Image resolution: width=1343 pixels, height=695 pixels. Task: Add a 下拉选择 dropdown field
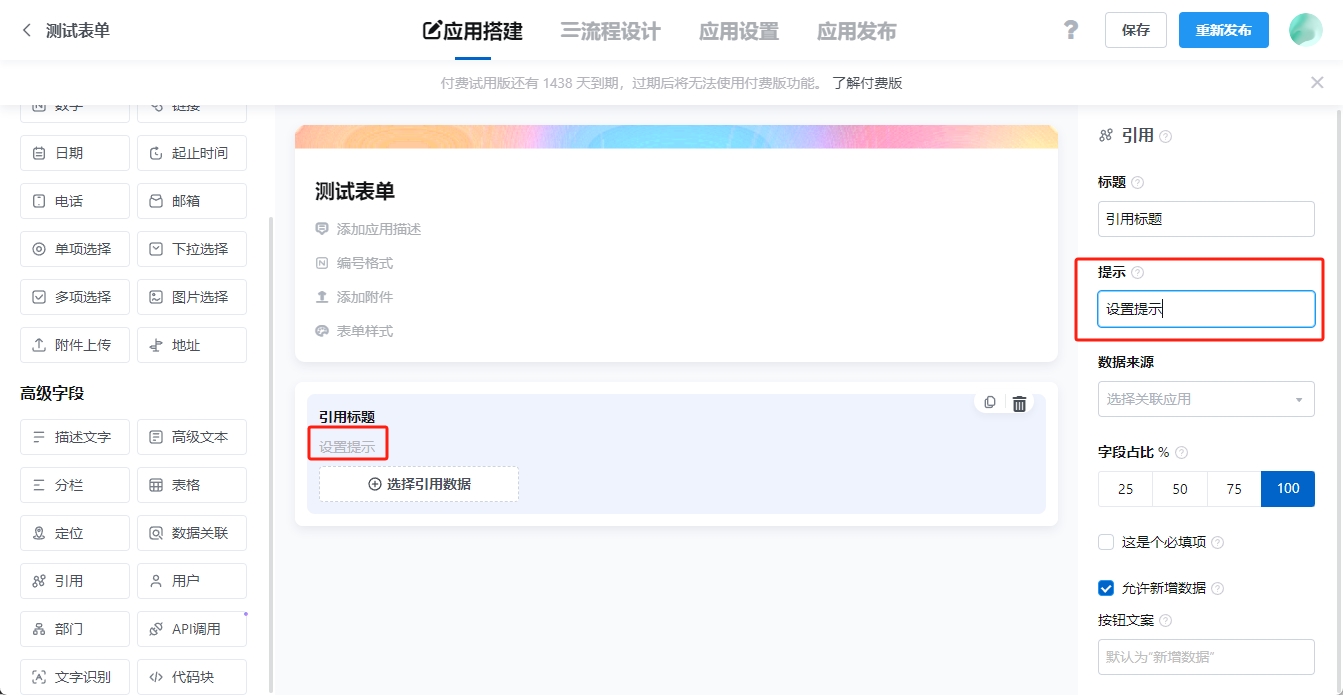point(192,249)
